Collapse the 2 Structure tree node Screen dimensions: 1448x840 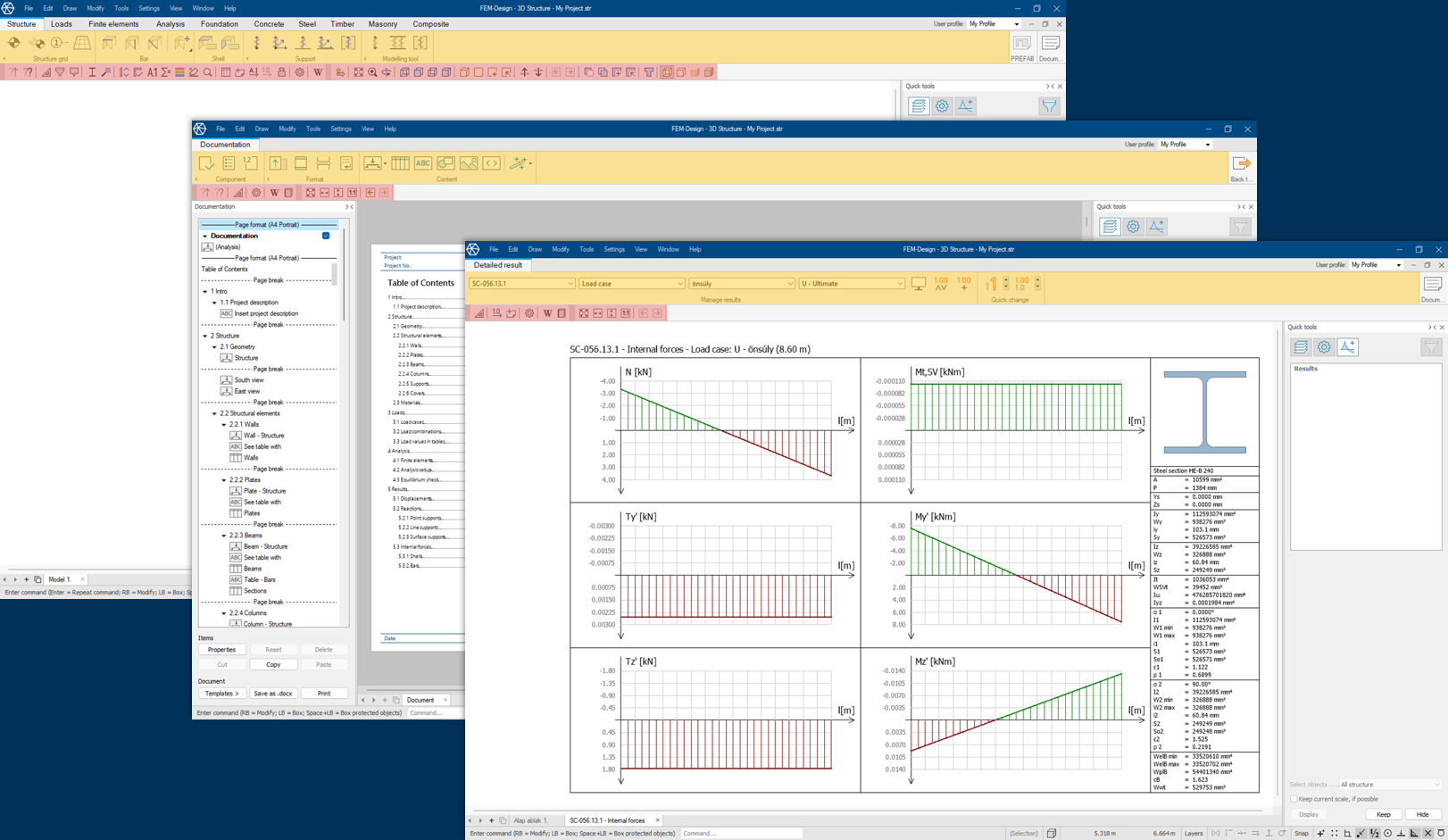(x=205, y=336)
